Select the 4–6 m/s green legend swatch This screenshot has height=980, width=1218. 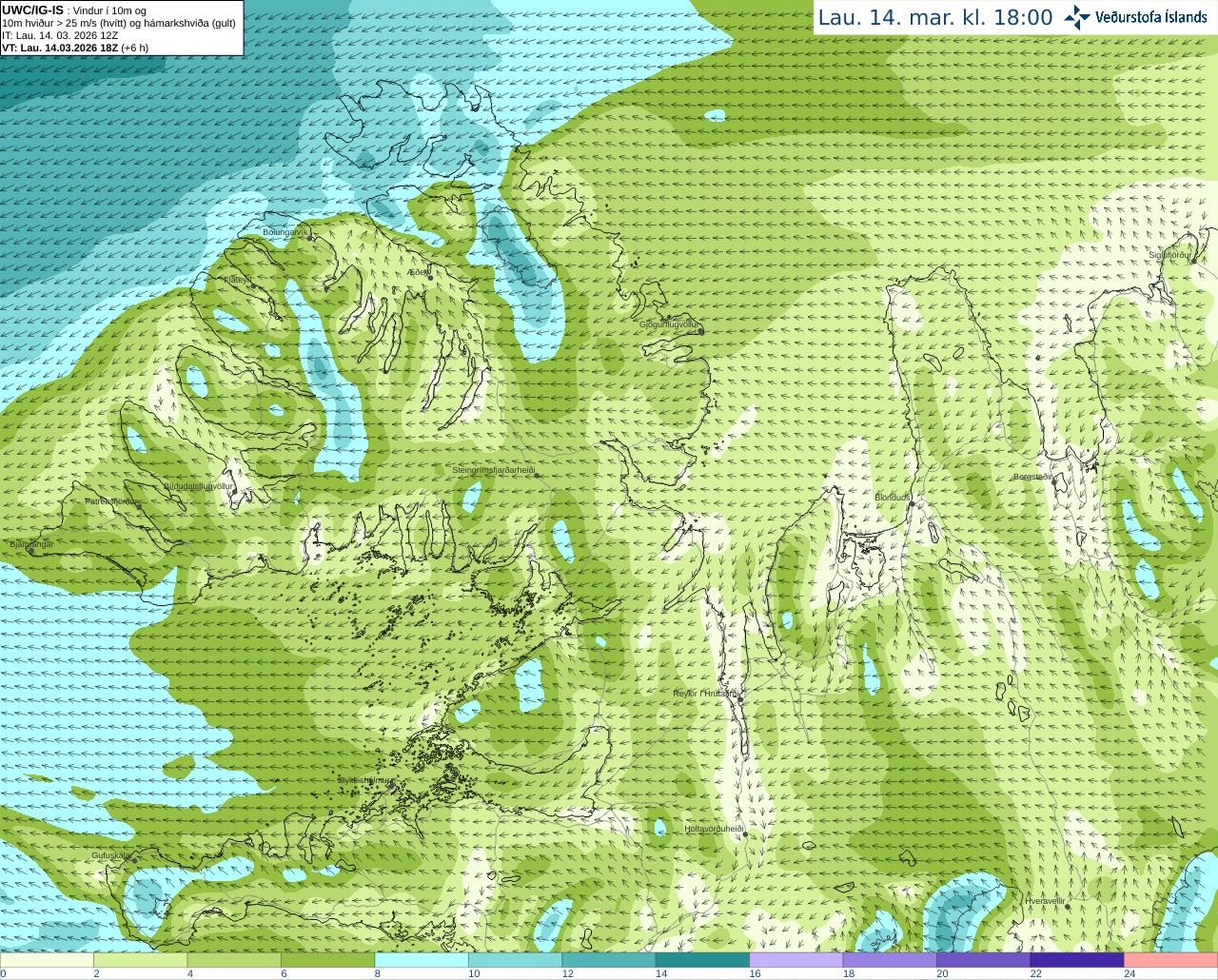(234, 960)
